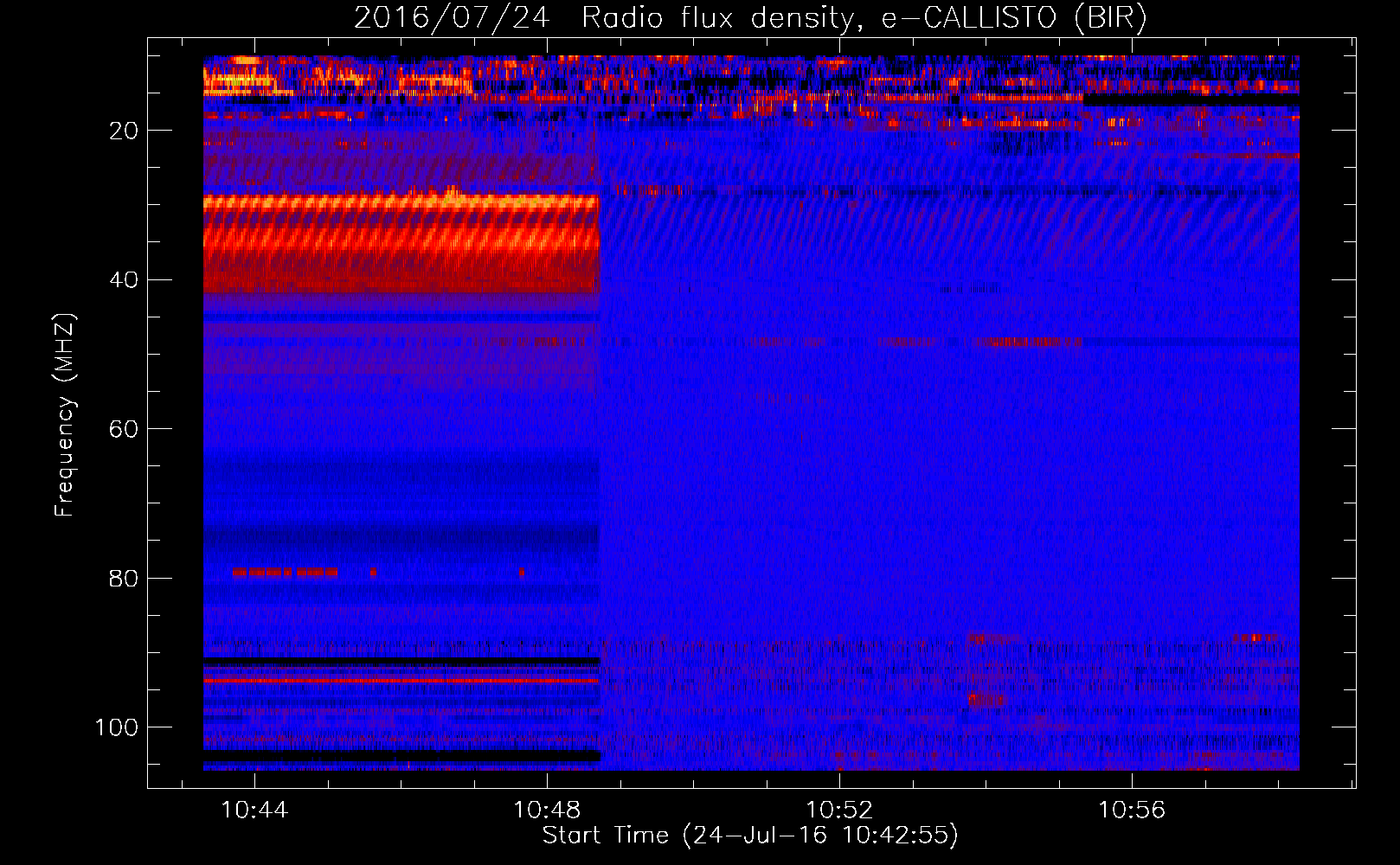Click the 100 MHz frequency tick label

117,727
